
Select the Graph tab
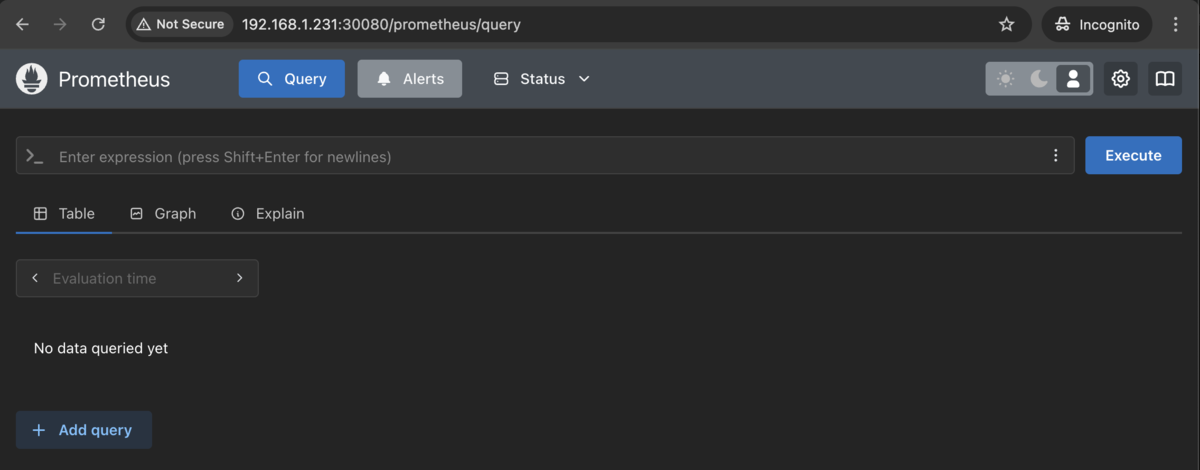(163, 214)
